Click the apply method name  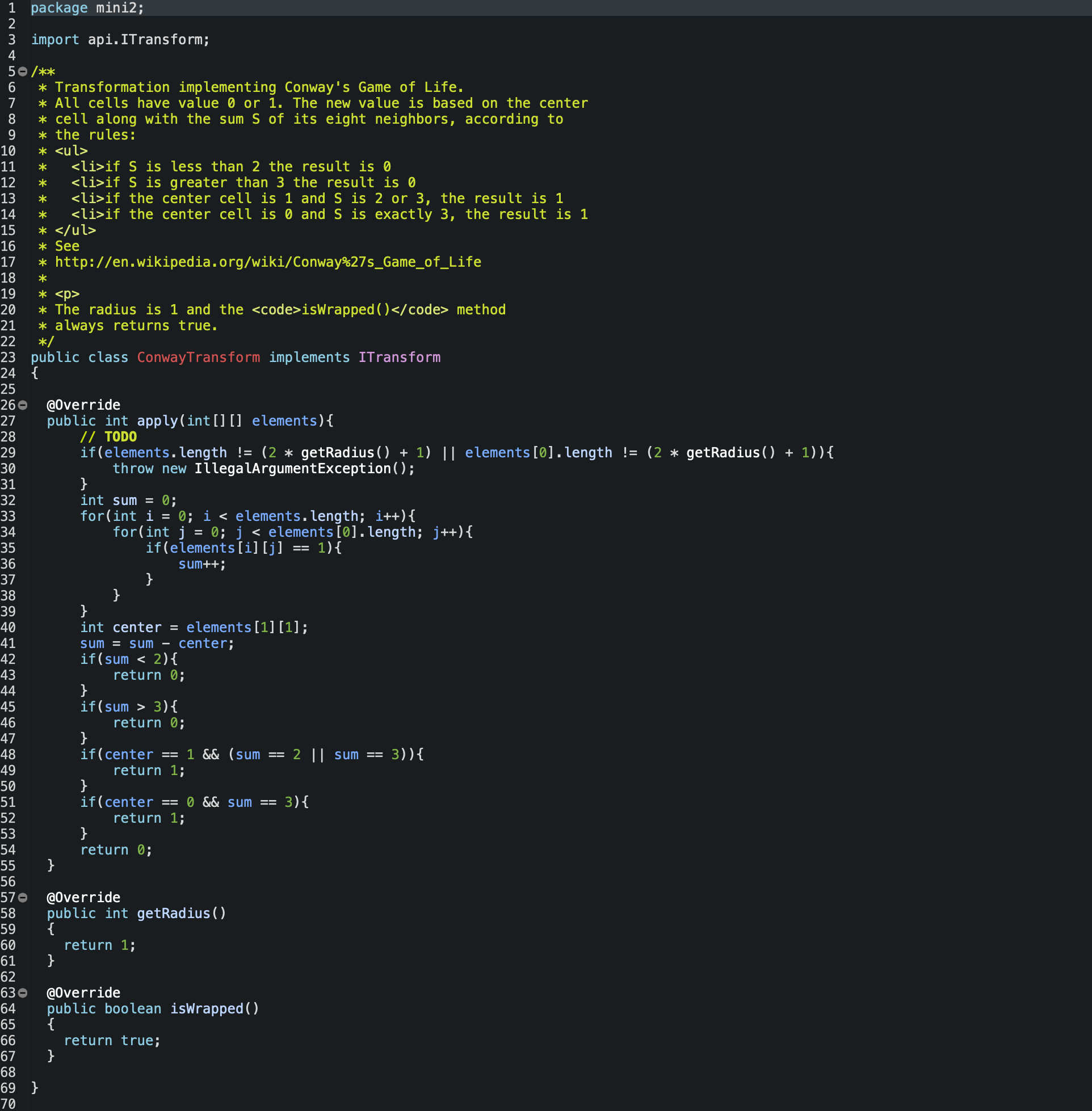158,421
